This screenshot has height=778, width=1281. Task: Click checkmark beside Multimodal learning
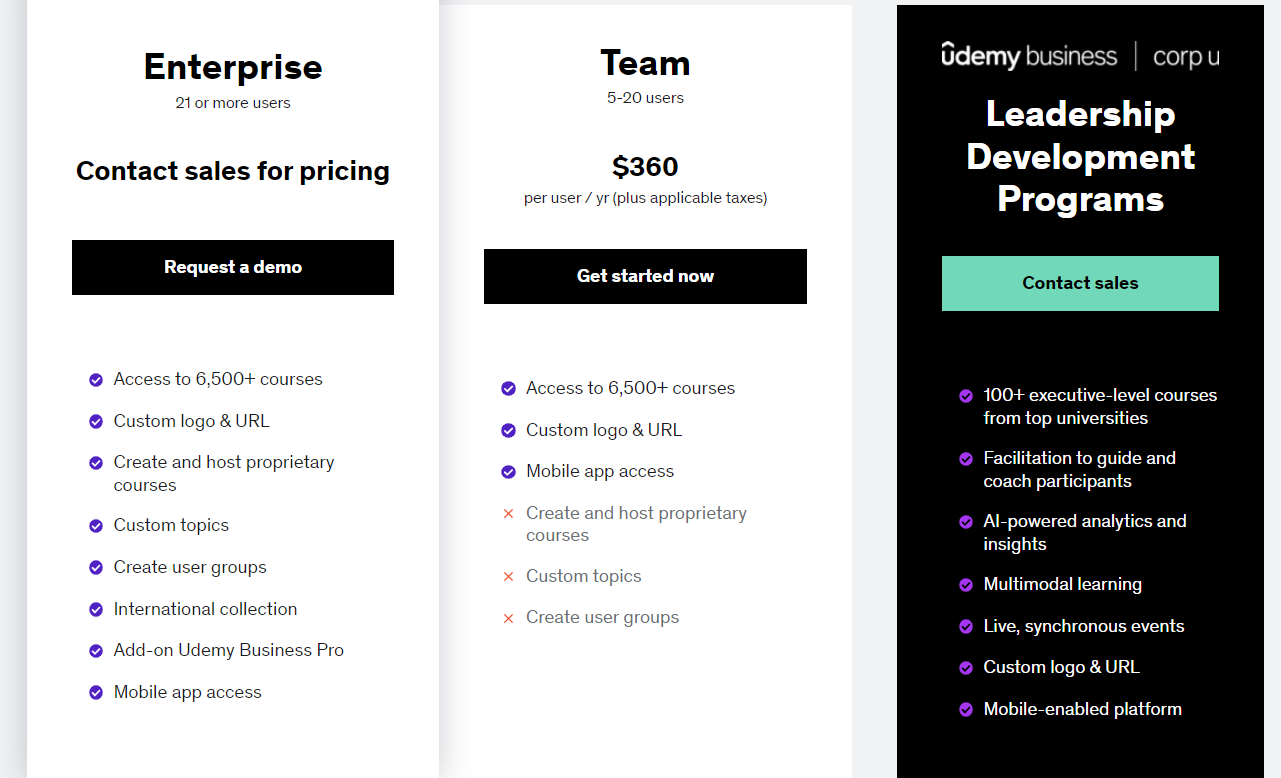click(x=966, y=585)
